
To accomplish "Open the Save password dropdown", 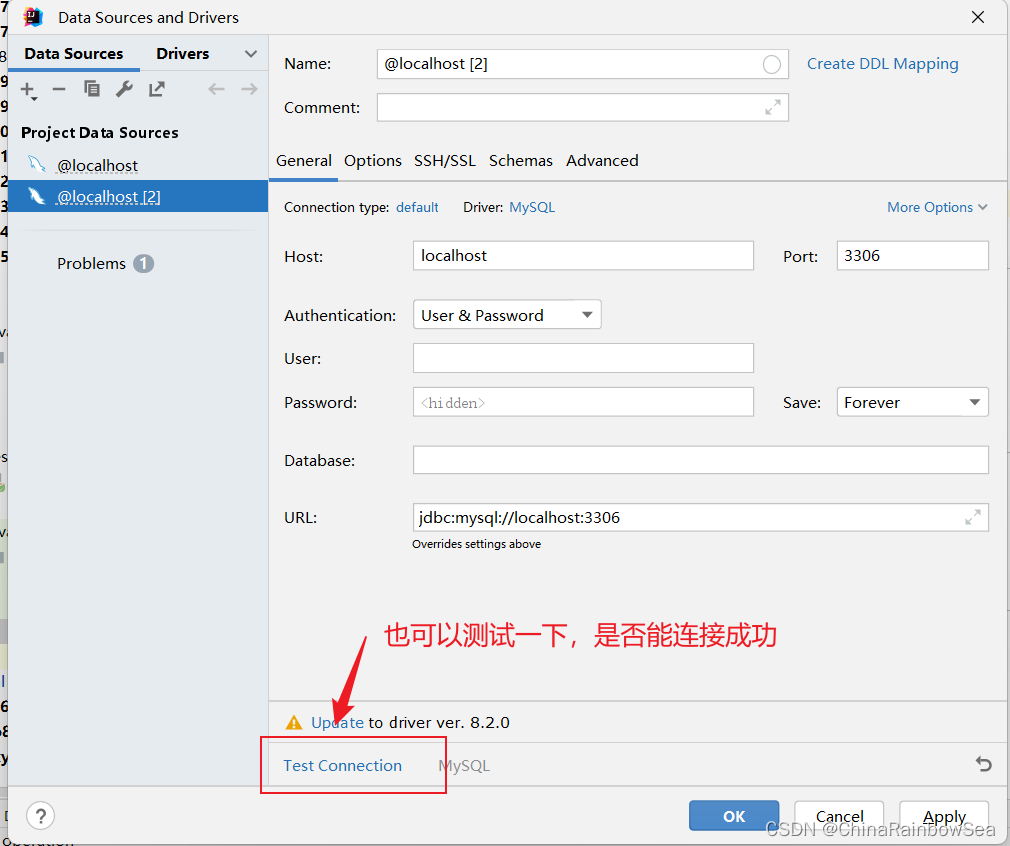I will coord(912,402).
